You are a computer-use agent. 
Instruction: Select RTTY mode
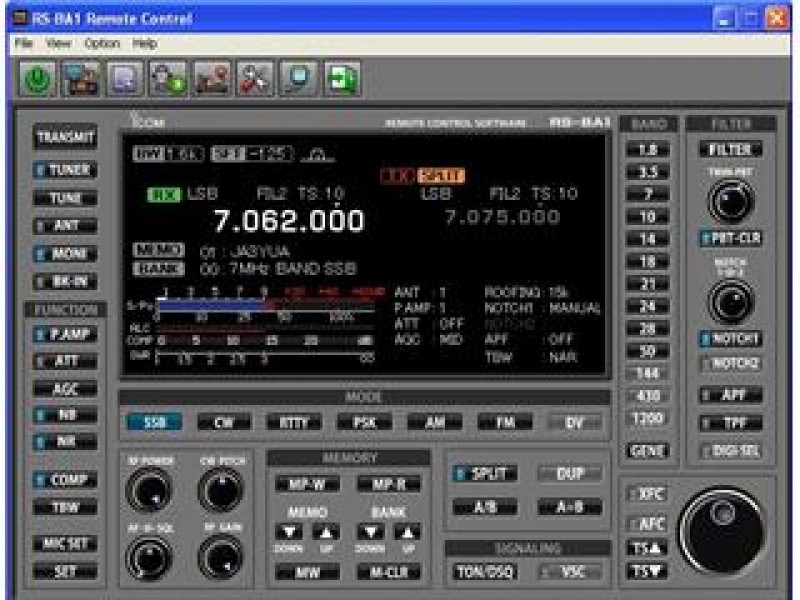pos(294,422)
